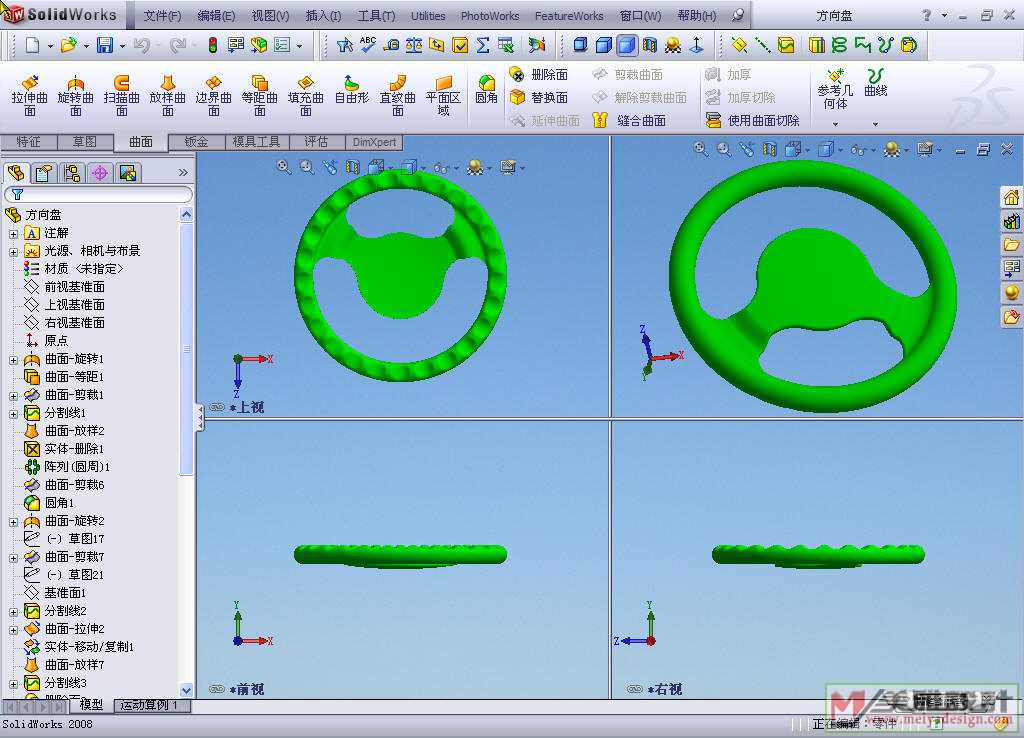Expand the 曲面-旋转2 feature node
Screen dimensions: 1024x738
click(14, 522)
